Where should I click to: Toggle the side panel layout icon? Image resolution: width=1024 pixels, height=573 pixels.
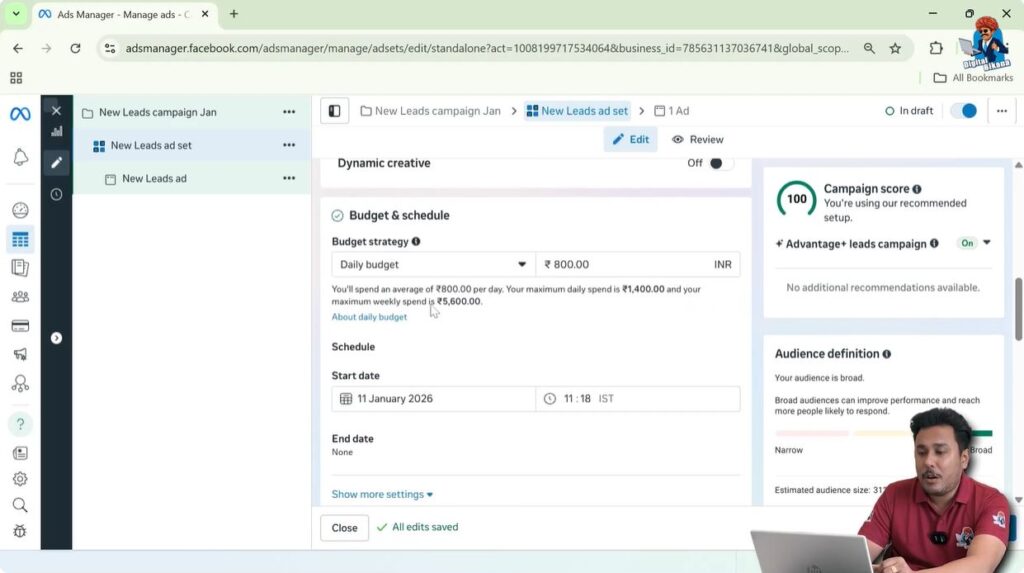coord(334,111)
